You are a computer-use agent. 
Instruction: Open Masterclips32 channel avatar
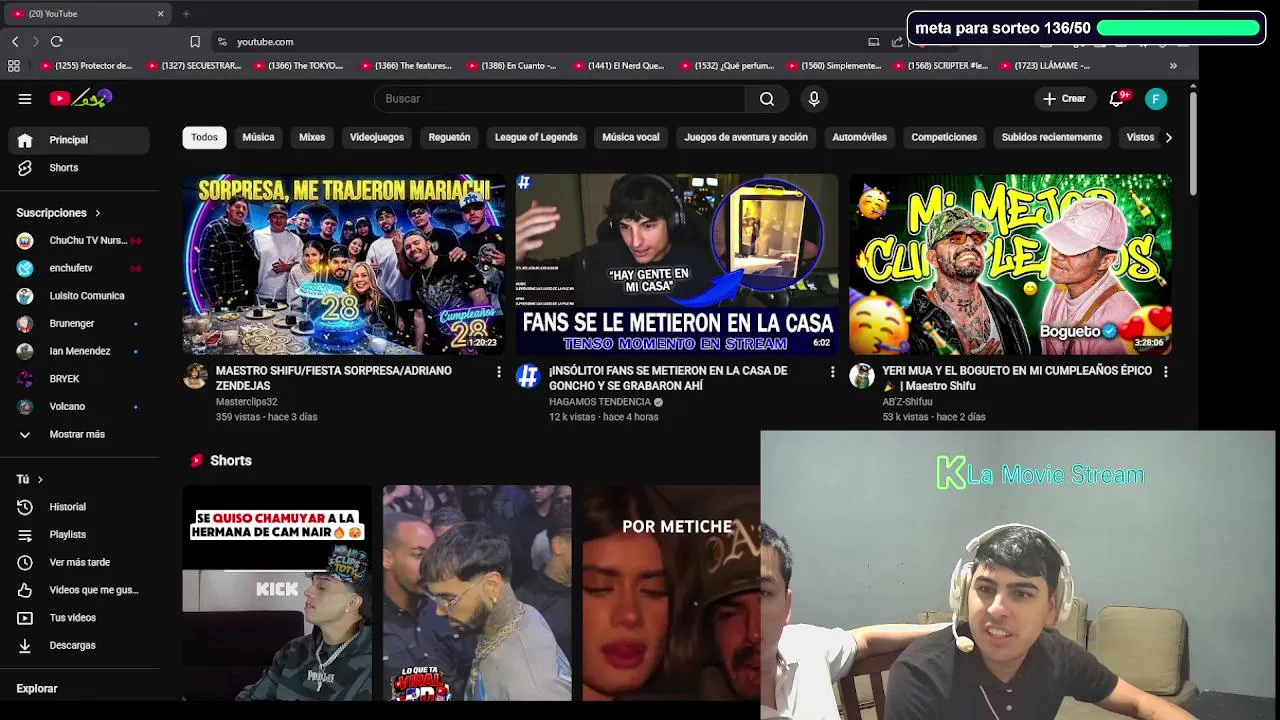(195, 376)
